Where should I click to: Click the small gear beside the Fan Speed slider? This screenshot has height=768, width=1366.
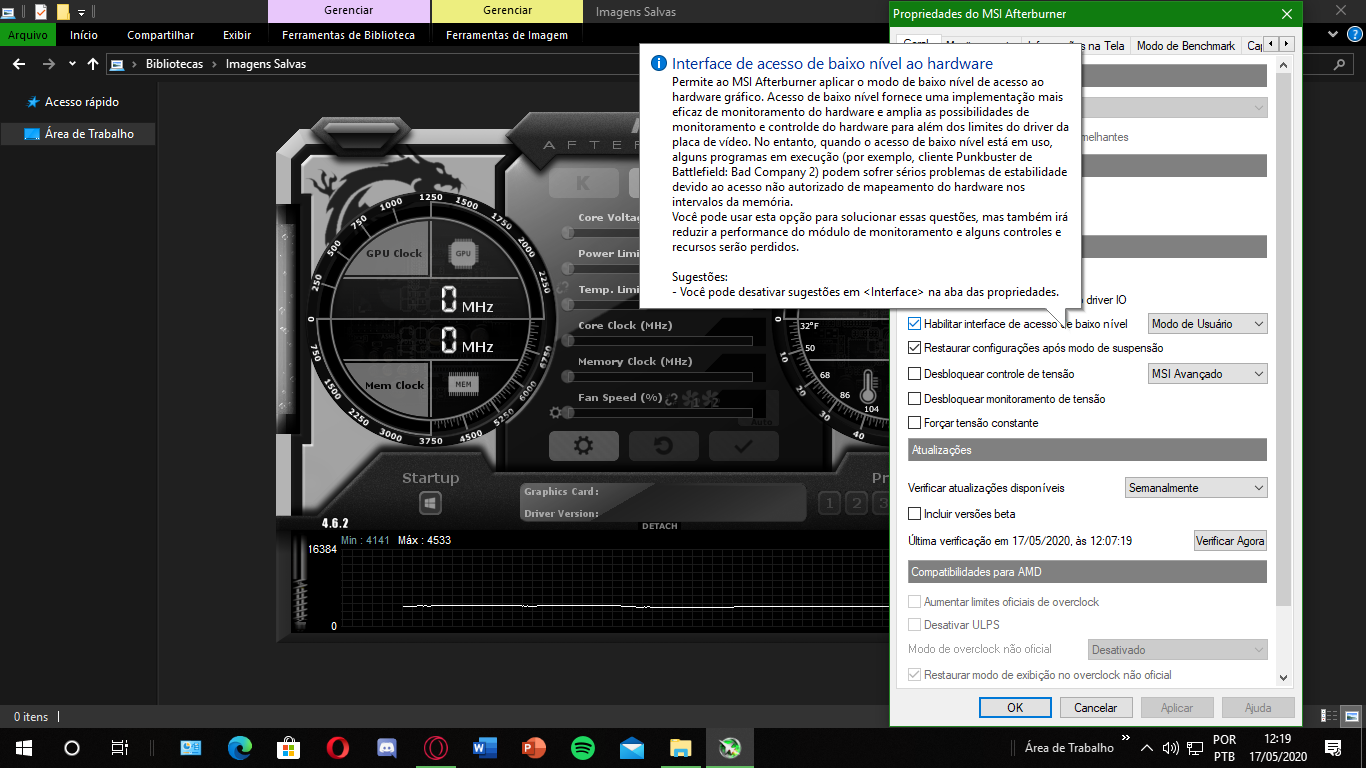coord(555,412)
